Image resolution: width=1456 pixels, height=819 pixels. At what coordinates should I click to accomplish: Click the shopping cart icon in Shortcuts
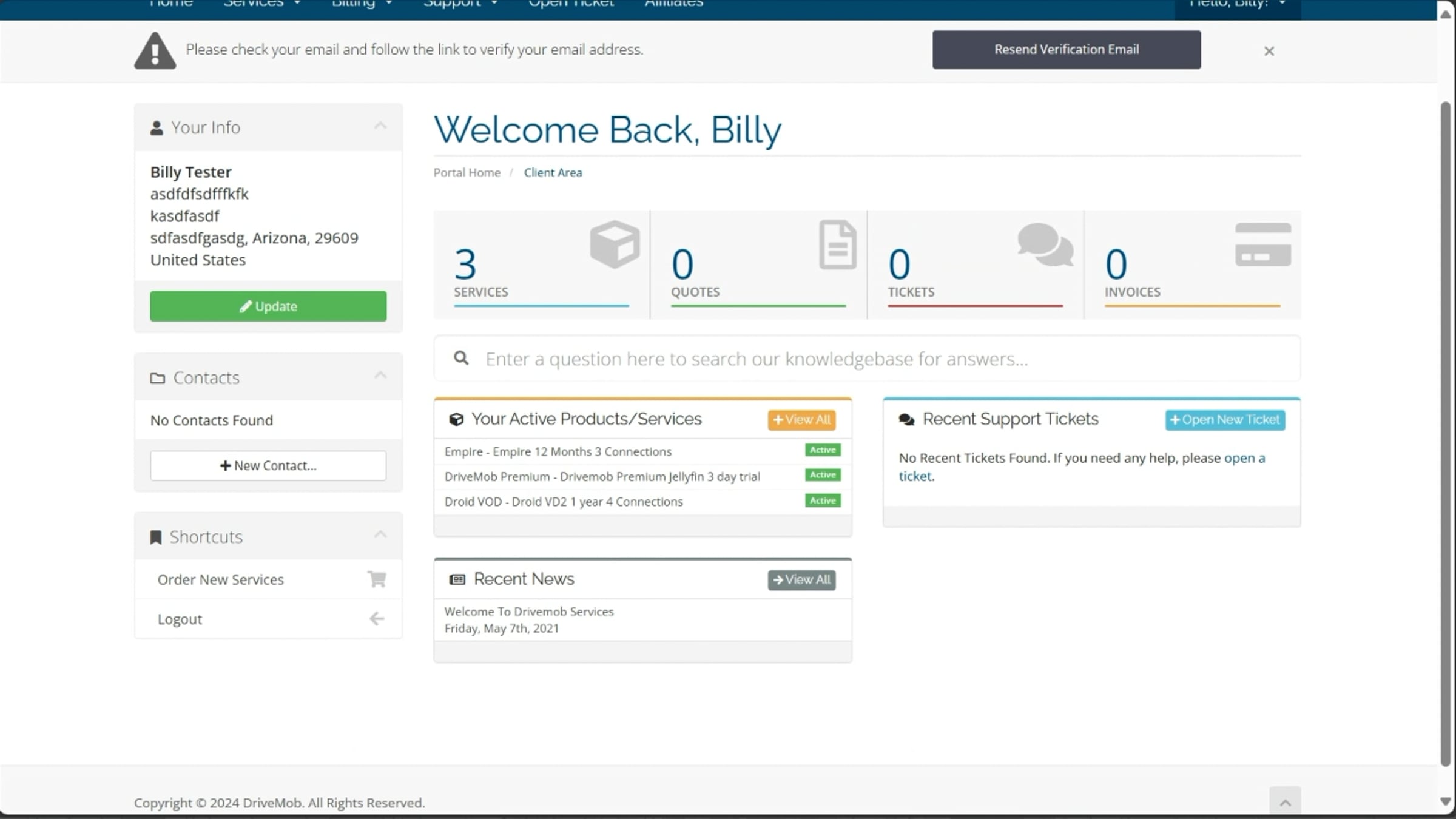tap(377, 579)
